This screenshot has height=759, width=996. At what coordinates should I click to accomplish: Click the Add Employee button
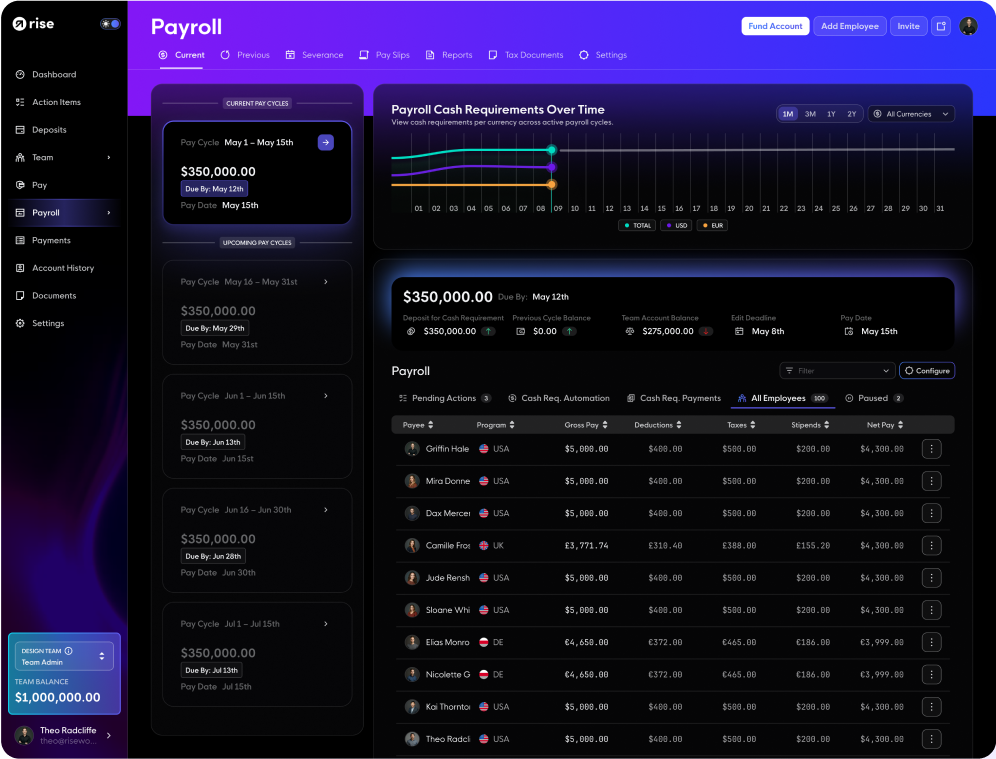click(849, 26)
